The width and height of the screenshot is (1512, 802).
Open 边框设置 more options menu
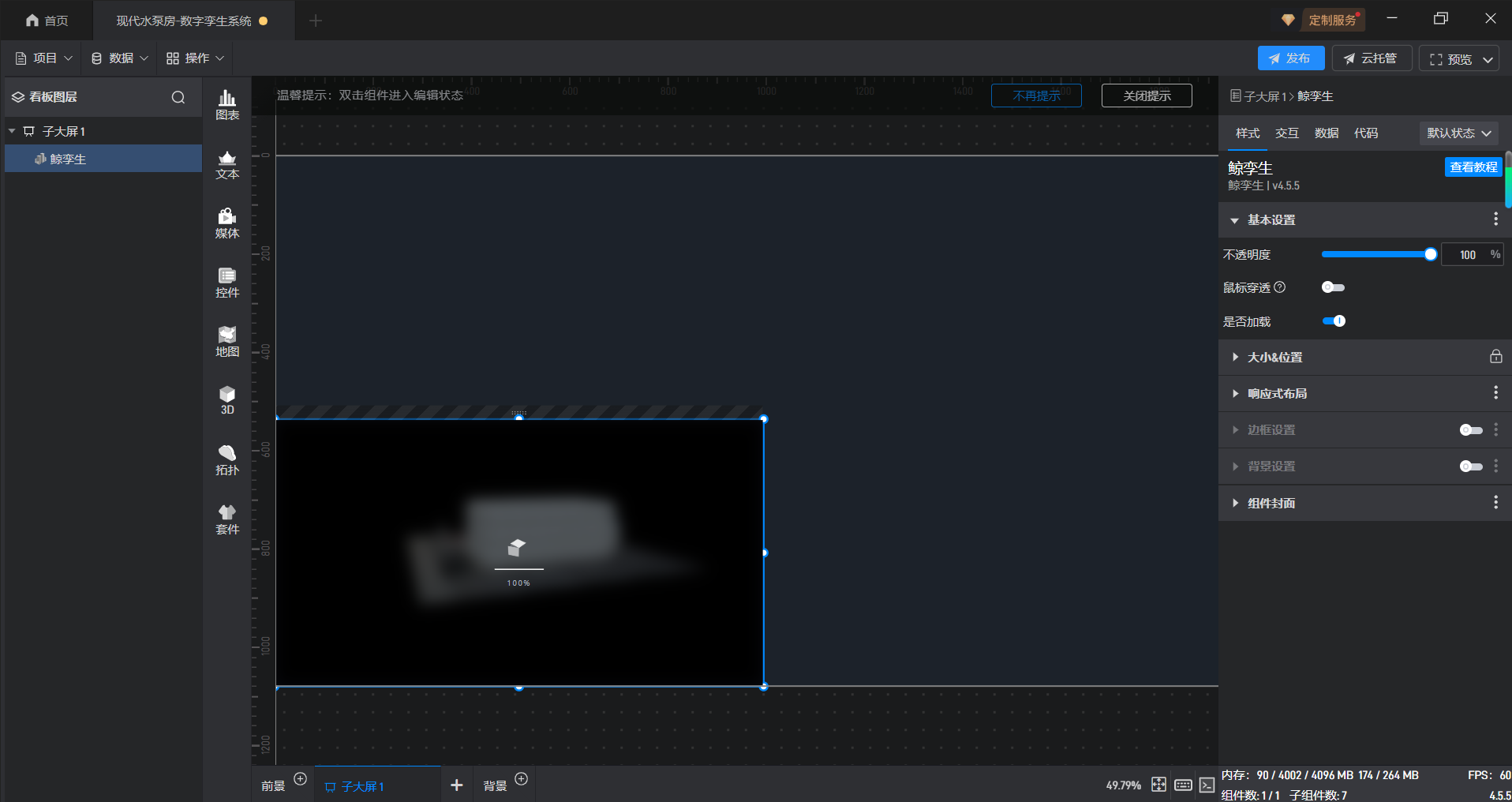tap(1495, 429)
